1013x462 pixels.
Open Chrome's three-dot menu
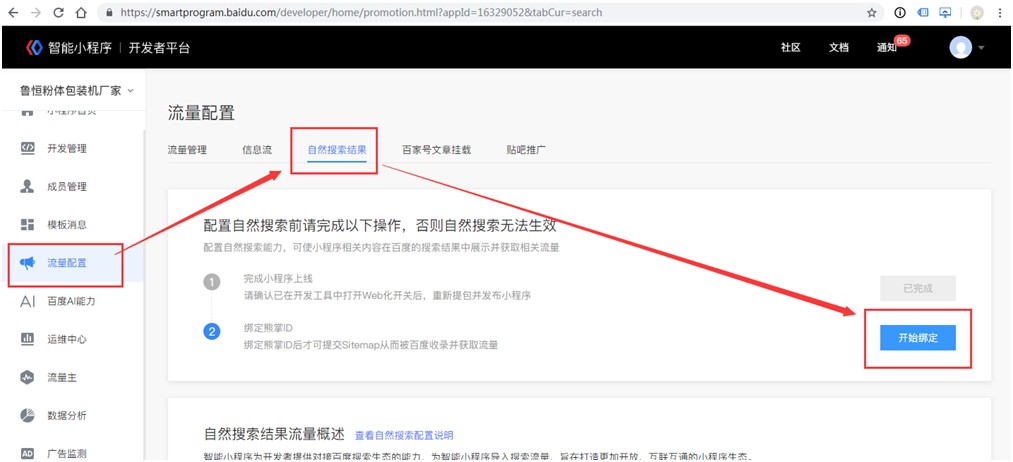coord(1000,13)
